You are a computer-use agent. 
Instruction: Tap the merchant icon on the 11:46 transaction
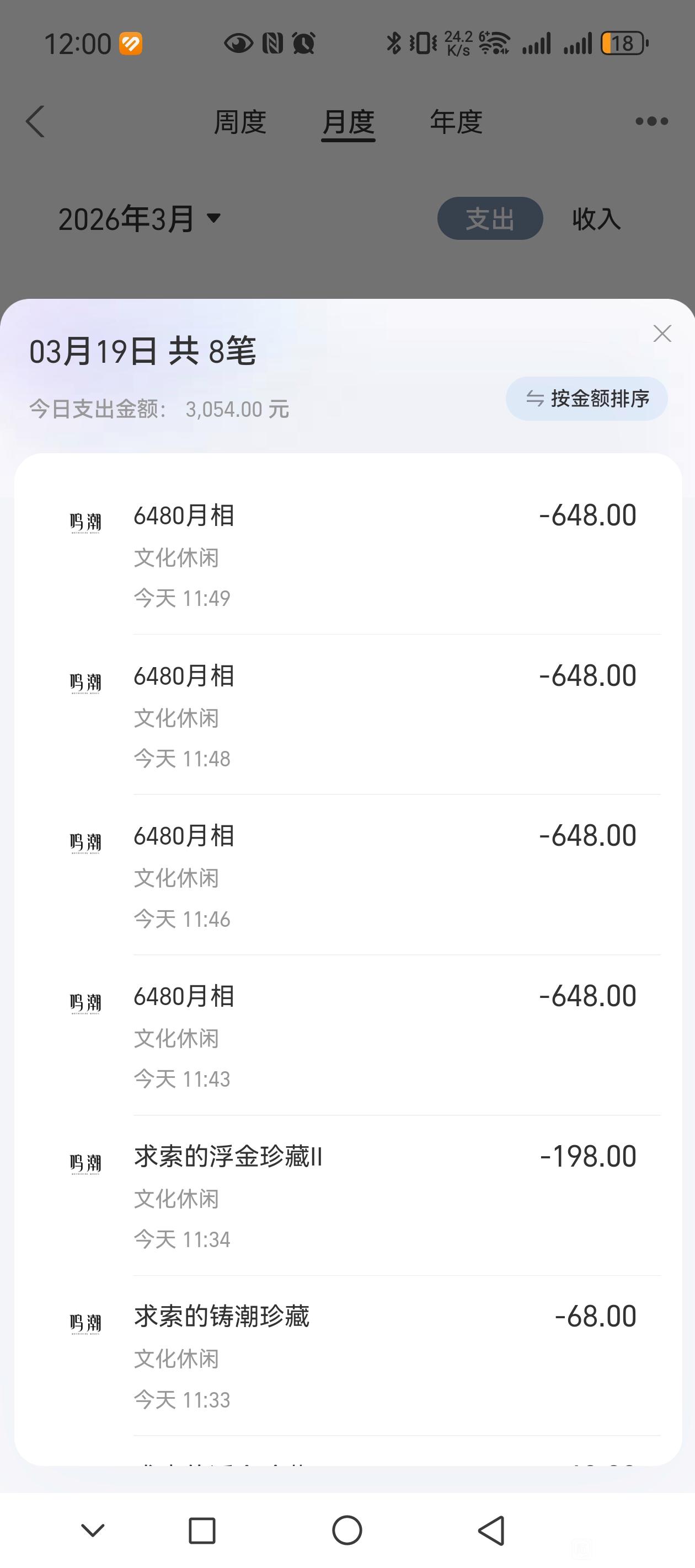click(85, 842)
